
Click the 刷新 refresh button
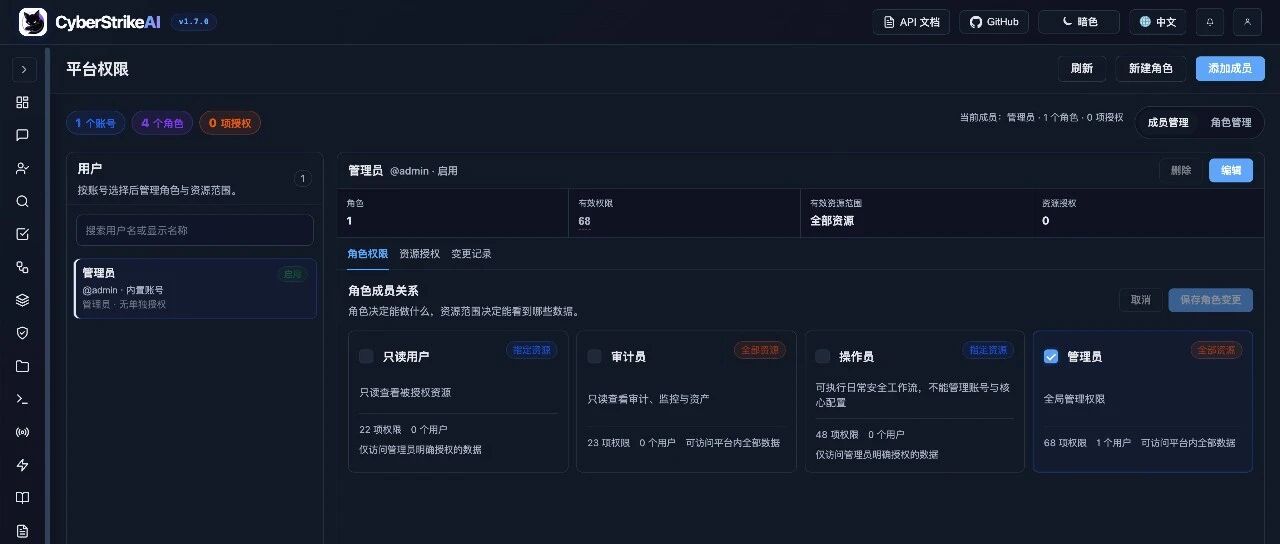[1082, 68]
